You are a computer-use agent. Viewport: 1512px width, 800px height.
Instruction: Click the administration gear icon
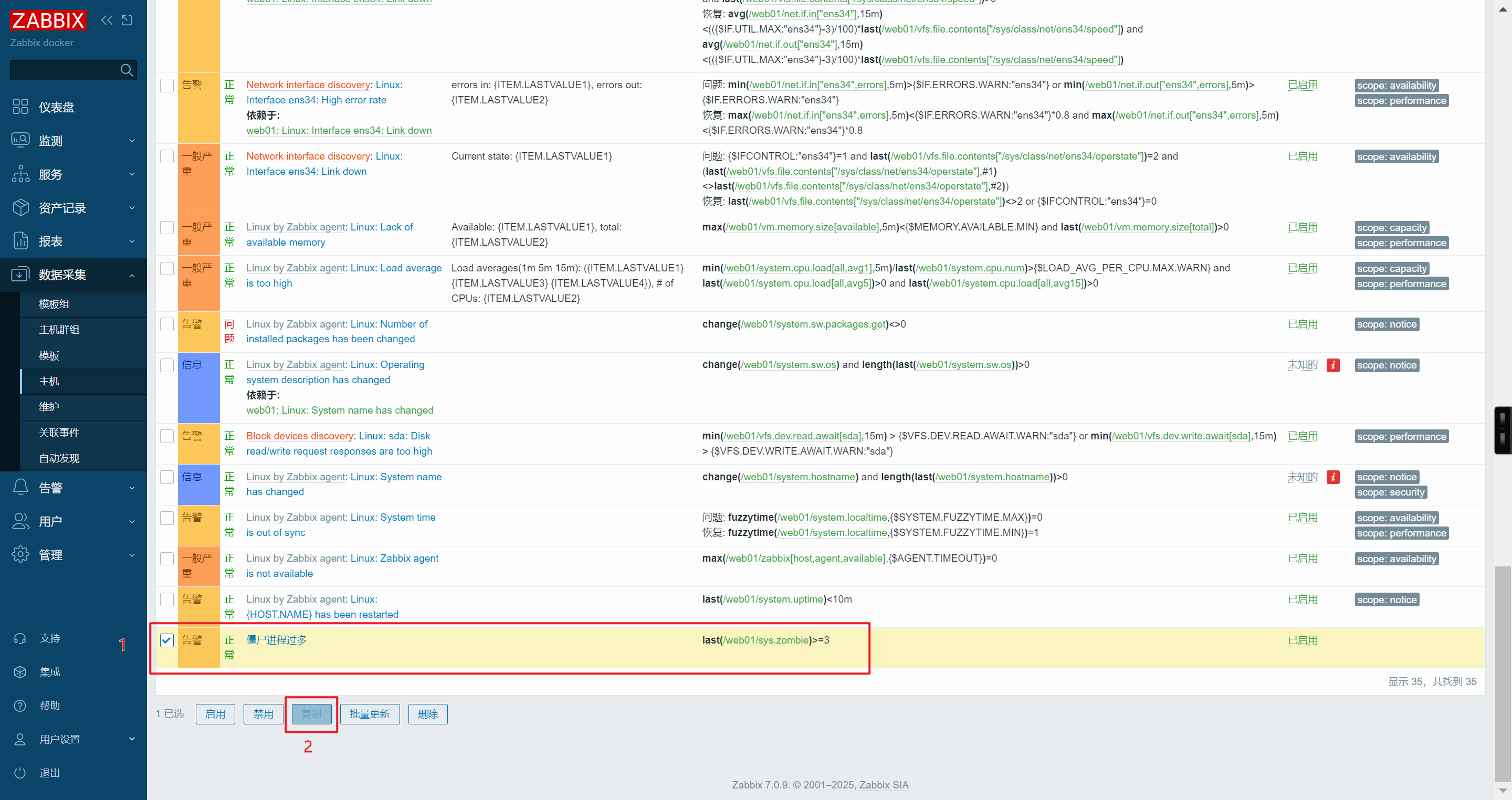click(20, 555)
